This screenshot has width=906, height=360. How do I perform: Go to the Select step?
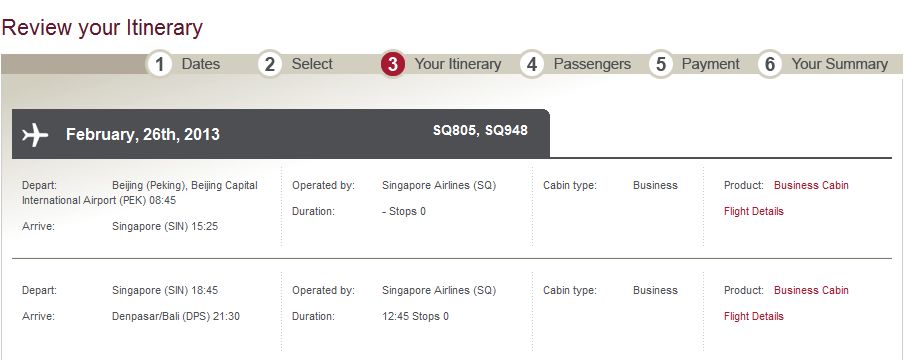312,64
